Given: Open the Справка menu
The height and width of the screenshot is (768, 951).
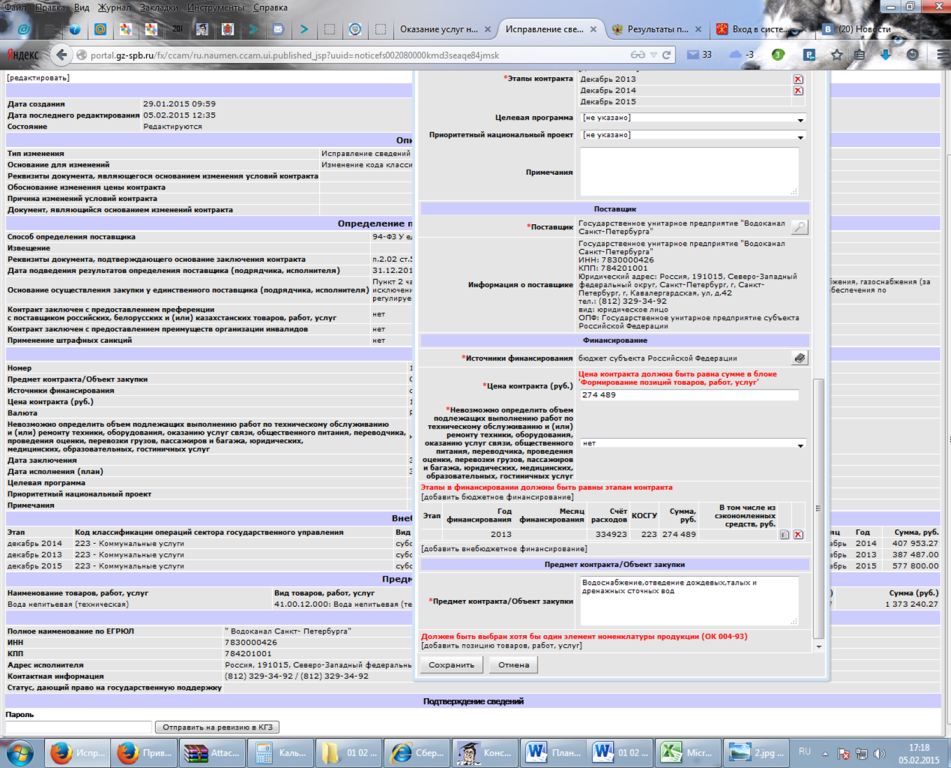Looking at the screenshot, I should coord(271,7).
